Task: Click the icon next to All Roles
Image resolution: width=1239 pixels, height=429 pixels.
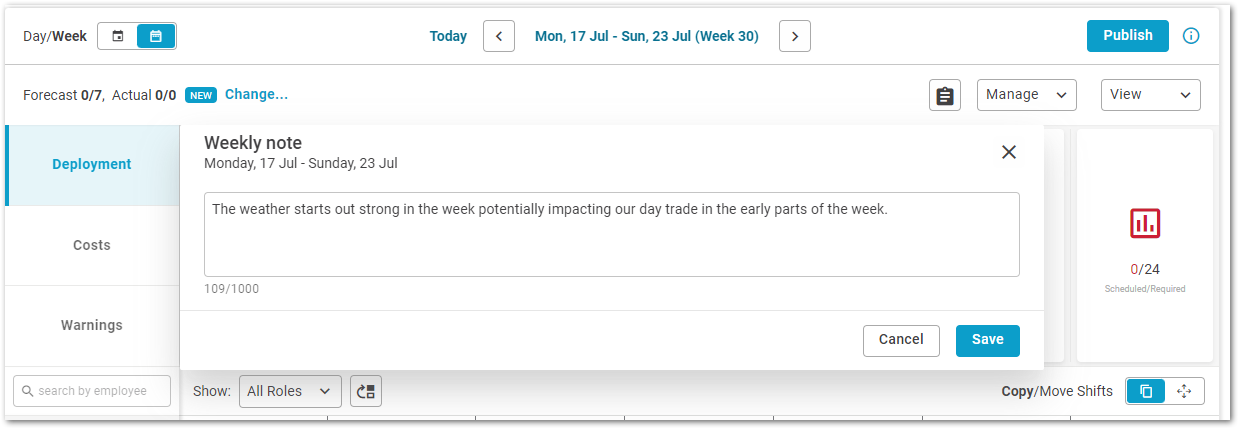Action: point(366,391)
